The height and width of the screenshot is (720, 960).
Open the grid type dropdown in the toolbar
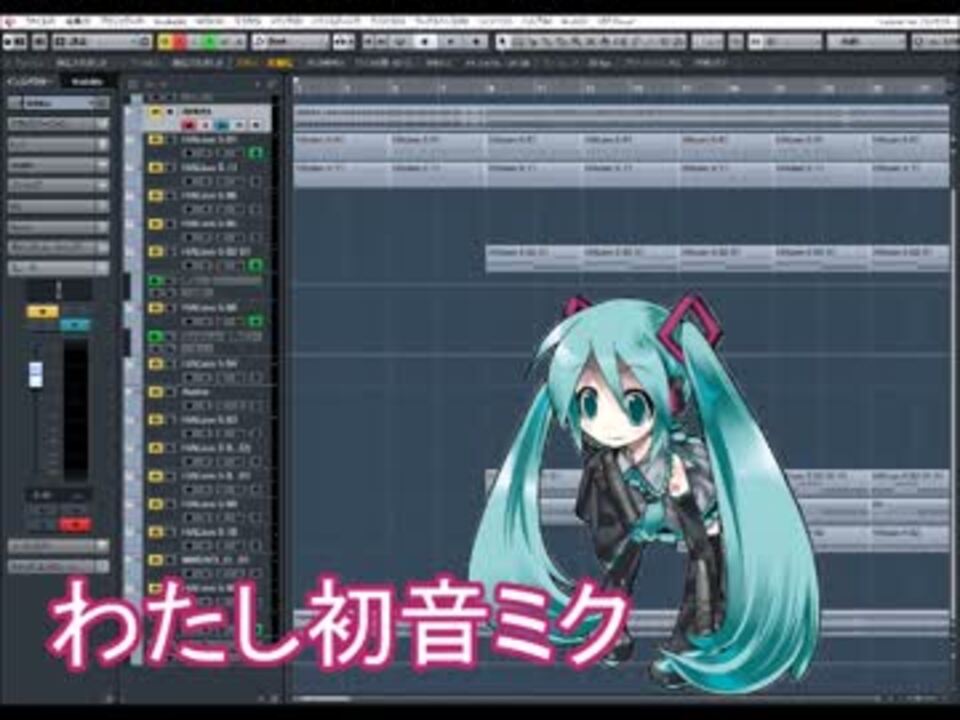pos(866,42)
